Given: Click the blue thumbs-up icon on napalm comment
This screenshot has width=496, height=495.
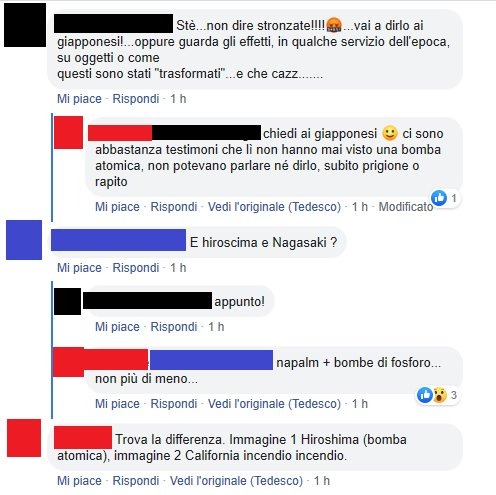Looking at the screenshot, I should [x=425, y=395].
